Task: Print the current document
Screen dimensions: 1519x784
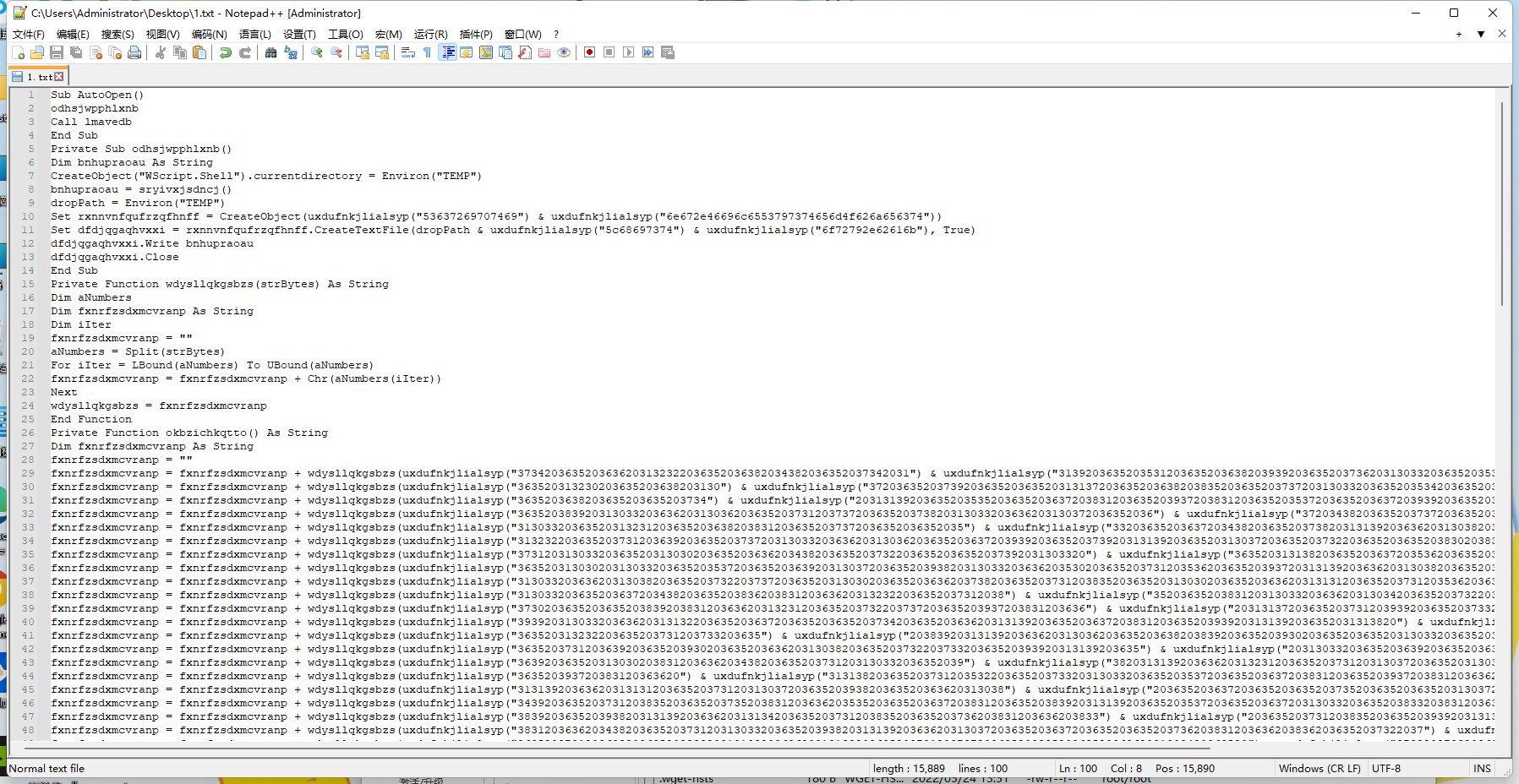Action: (x=134, y=52)
